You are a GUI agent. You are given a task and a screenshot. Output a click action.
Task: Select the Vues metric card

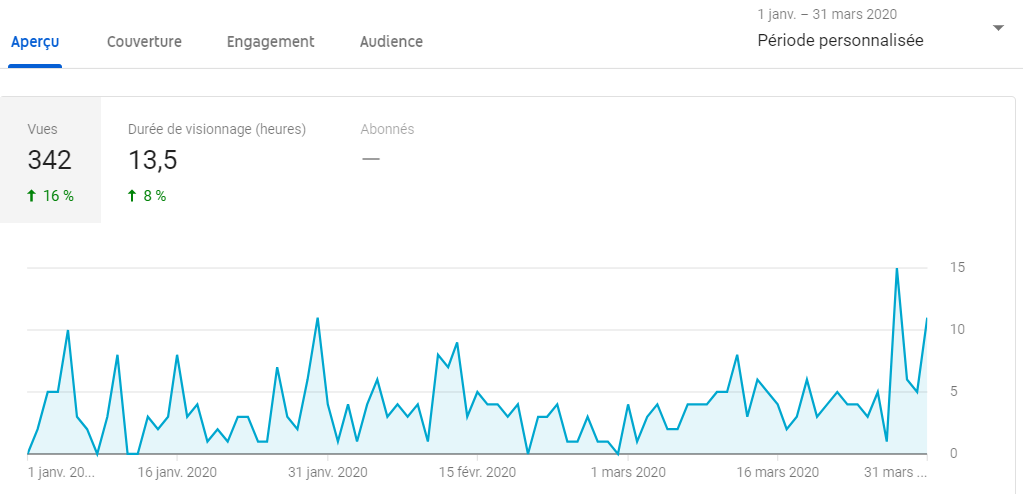[x=50, y=160]
